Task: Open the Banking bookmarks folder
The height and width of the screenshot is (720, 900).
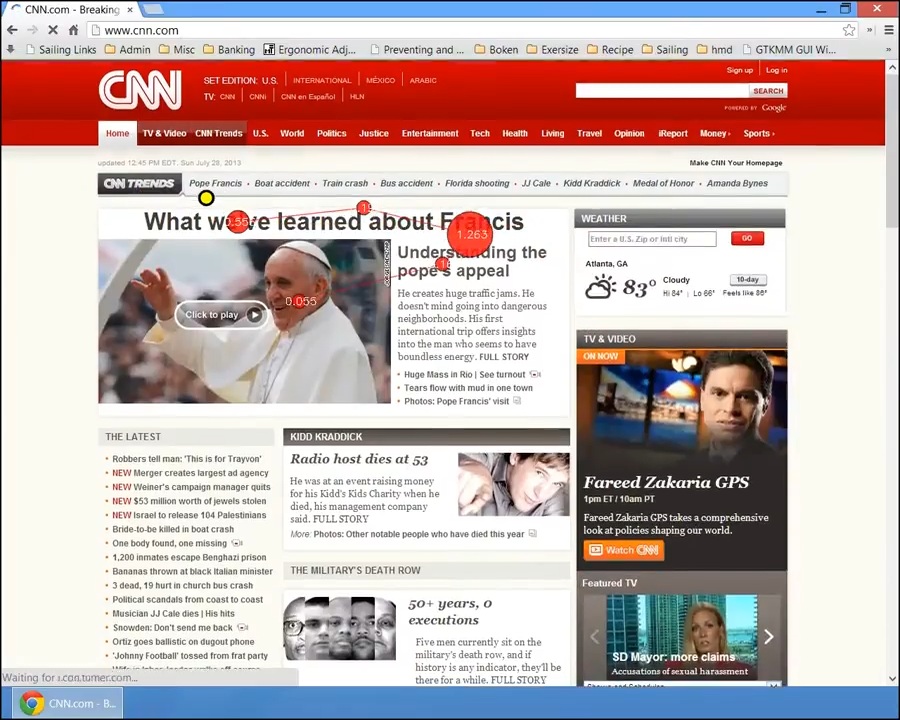Action: click(229, 50)
